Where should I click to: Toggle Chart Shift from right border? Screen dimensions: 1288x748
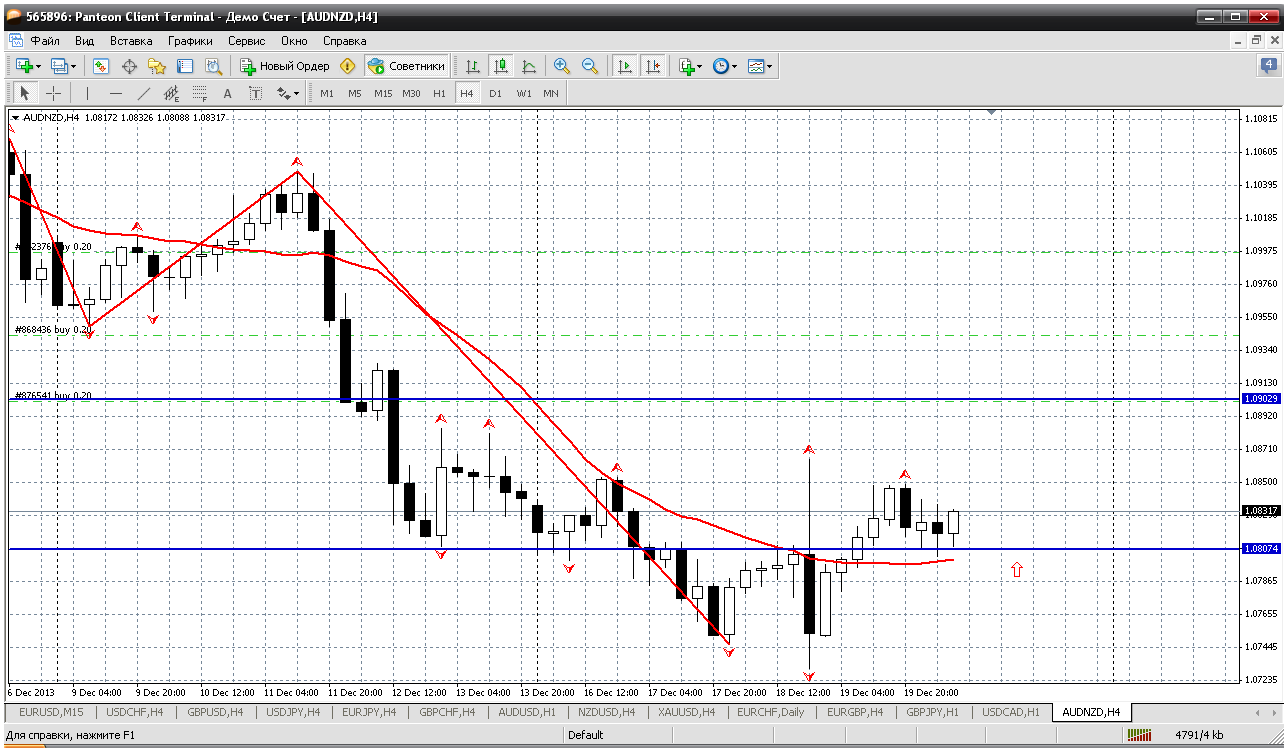coord(653,66)
